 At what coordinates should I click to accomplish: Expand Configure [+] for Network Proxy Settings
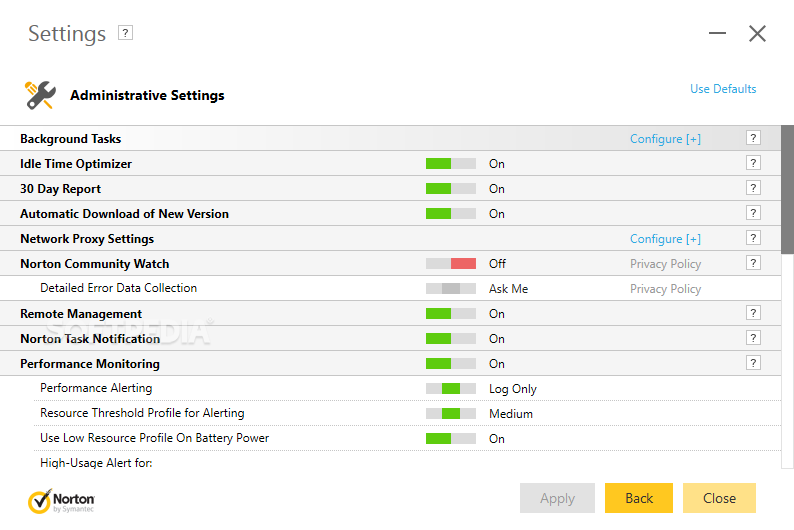pos(665,239)
